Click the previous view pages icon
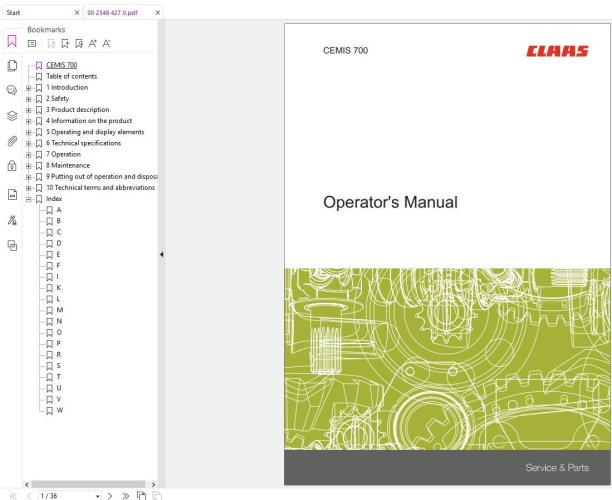Viewport: 612px width, 500px height. (x=141, y=496)
